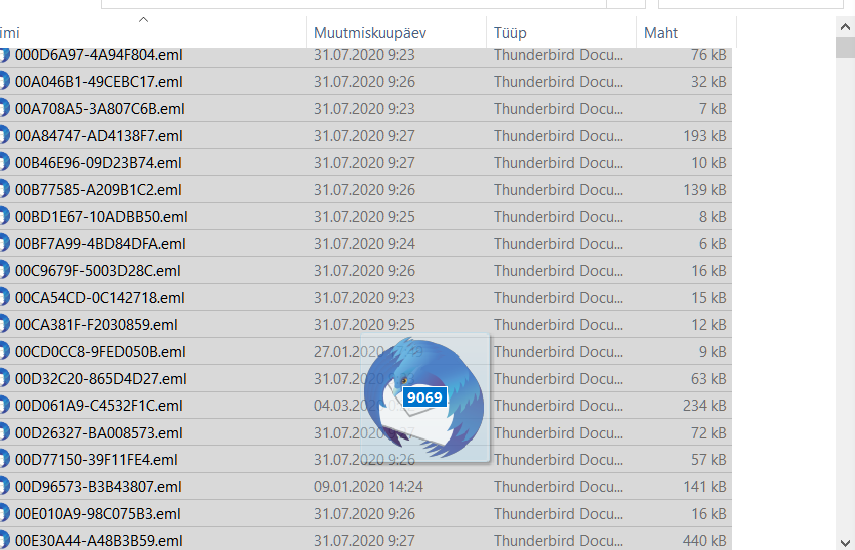Select file 000D6A97-4A94F804.eml
This screenshot has width=855, height=550.
click(99, 55)
